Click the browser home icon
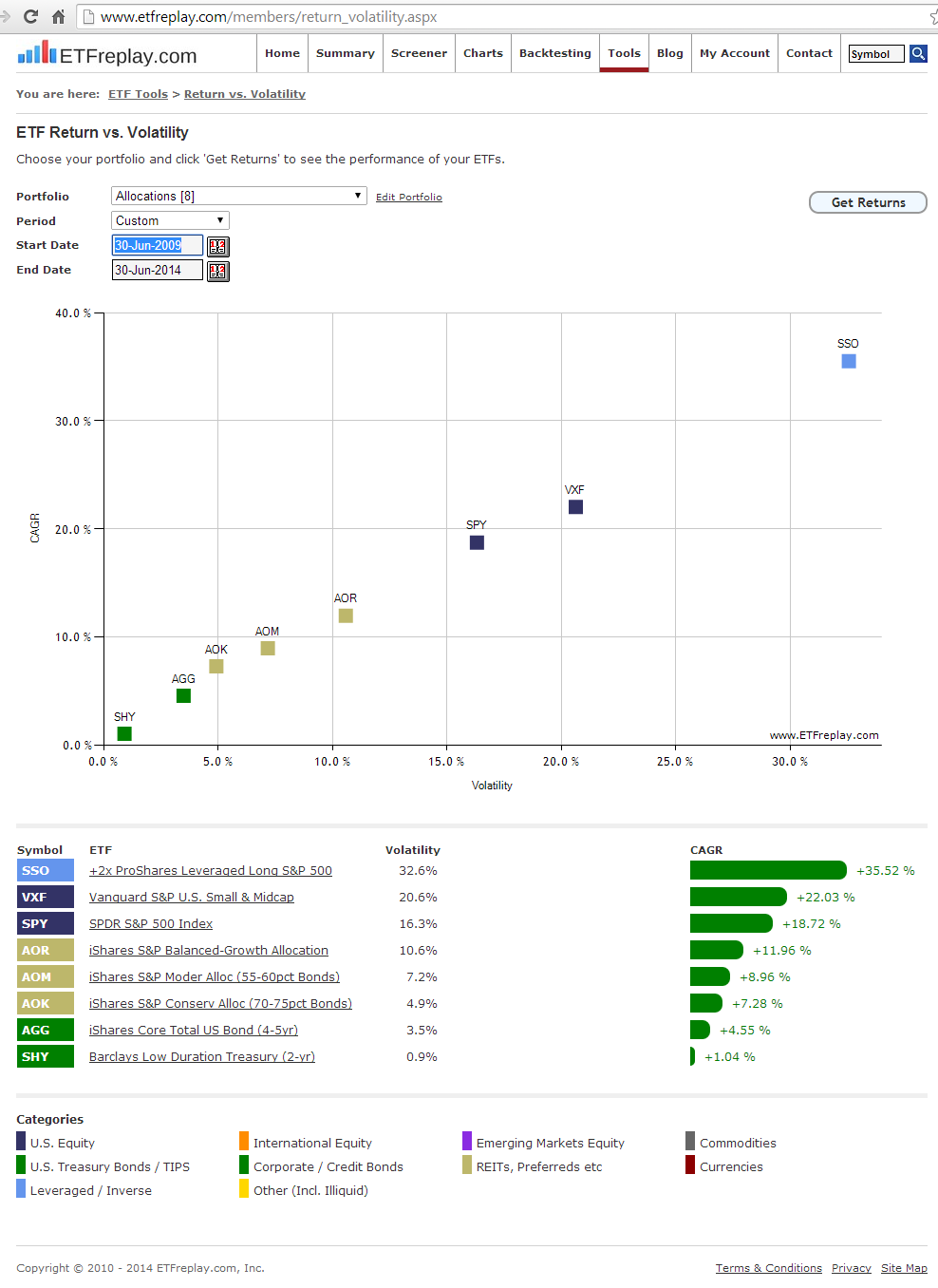Image resolution: width=938 pixels, height=1288 pixels. (58, 16)
